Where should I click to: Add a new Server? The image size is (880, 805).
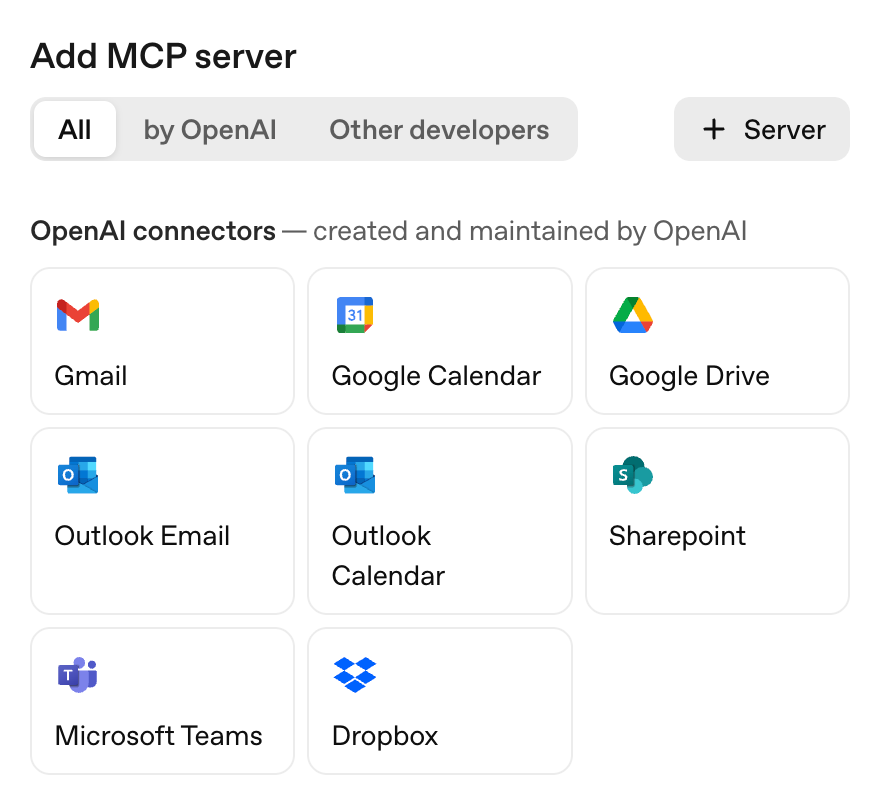pyautogui.click(x=762, y=129)
